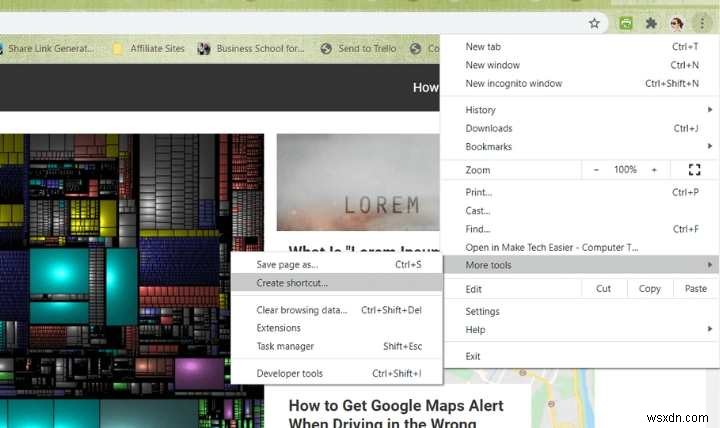This screenshot has width=720, height=428.
Task: Decrease zoom with the minus button
Action: (x=596, y=170)
